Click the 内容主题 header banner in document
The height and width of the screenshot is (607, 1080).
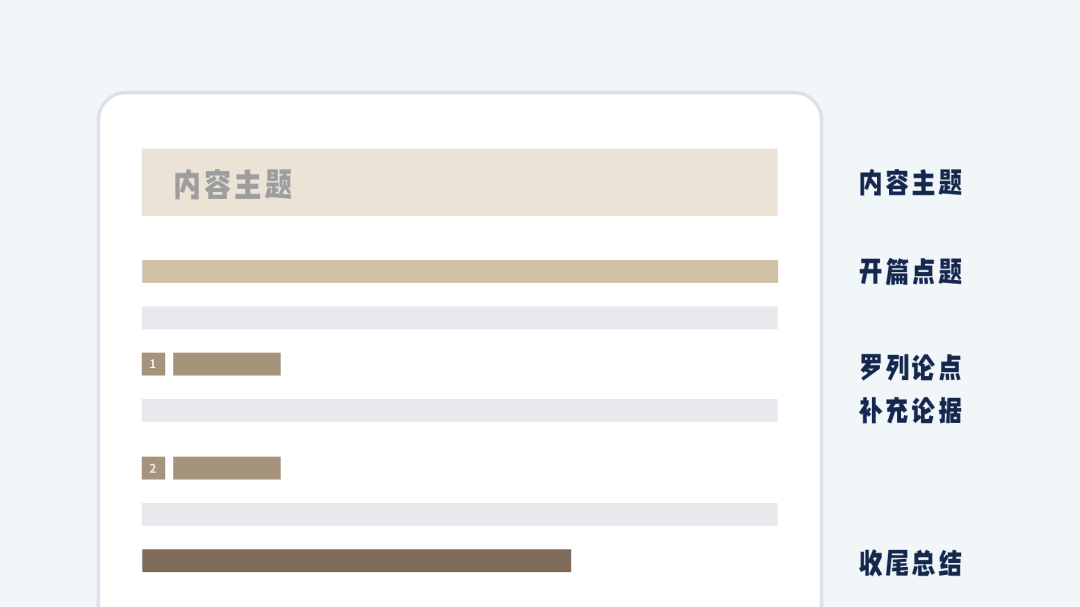459,183
